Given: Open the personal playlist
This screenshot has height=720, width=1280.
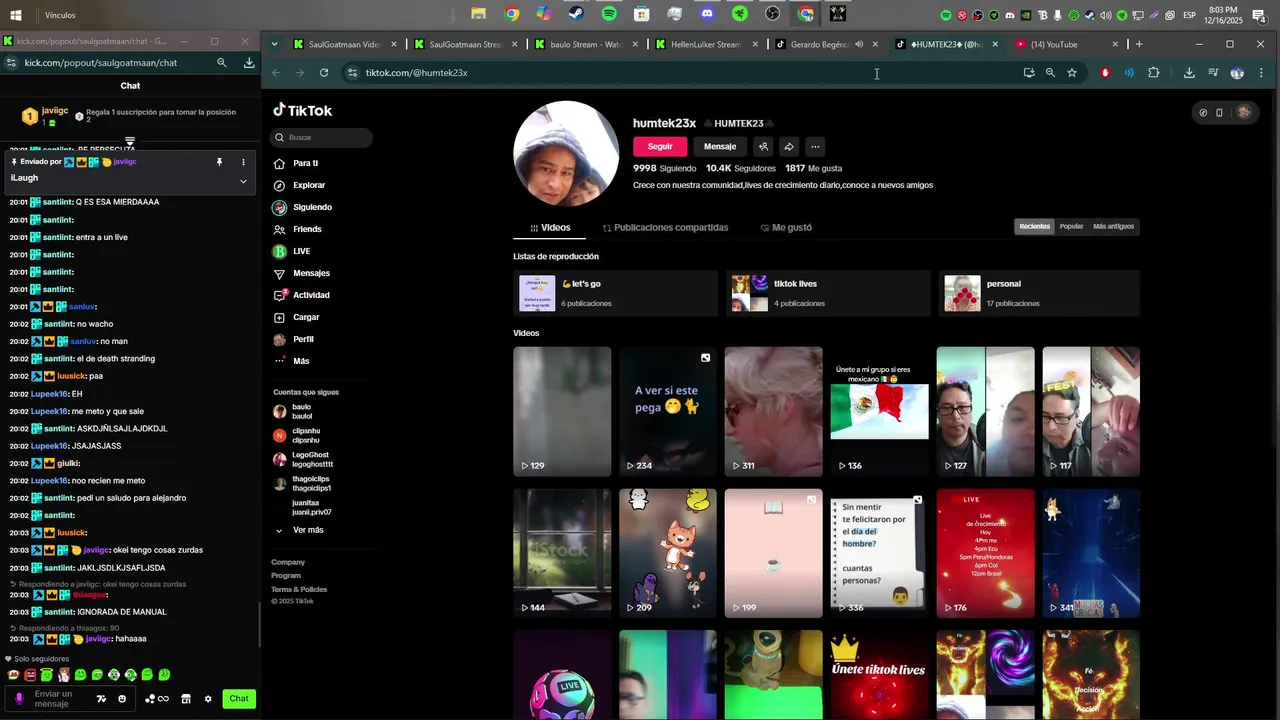Looking at the screenshot, I should 1039,293.
